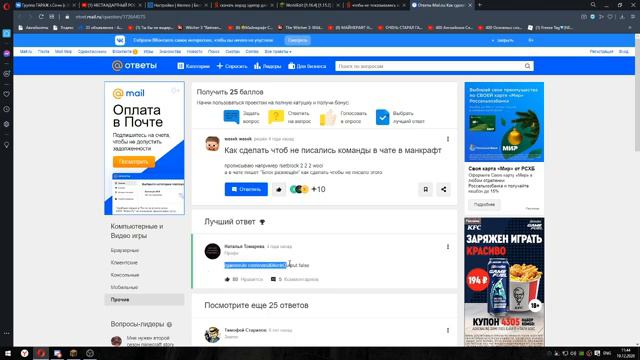Click the Ответы Mail.ru logo

(134, 66)
